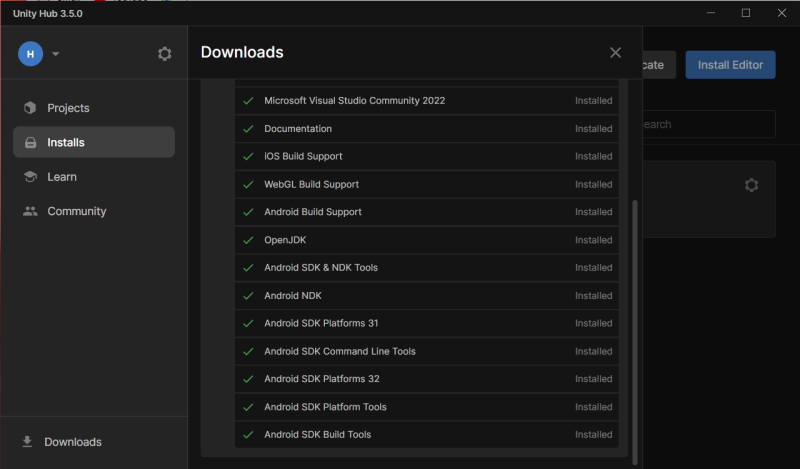Viewport: 800px width, 469px height.
Task: Click the green checkmark beside OpenJDK
Action: (248, 240)
